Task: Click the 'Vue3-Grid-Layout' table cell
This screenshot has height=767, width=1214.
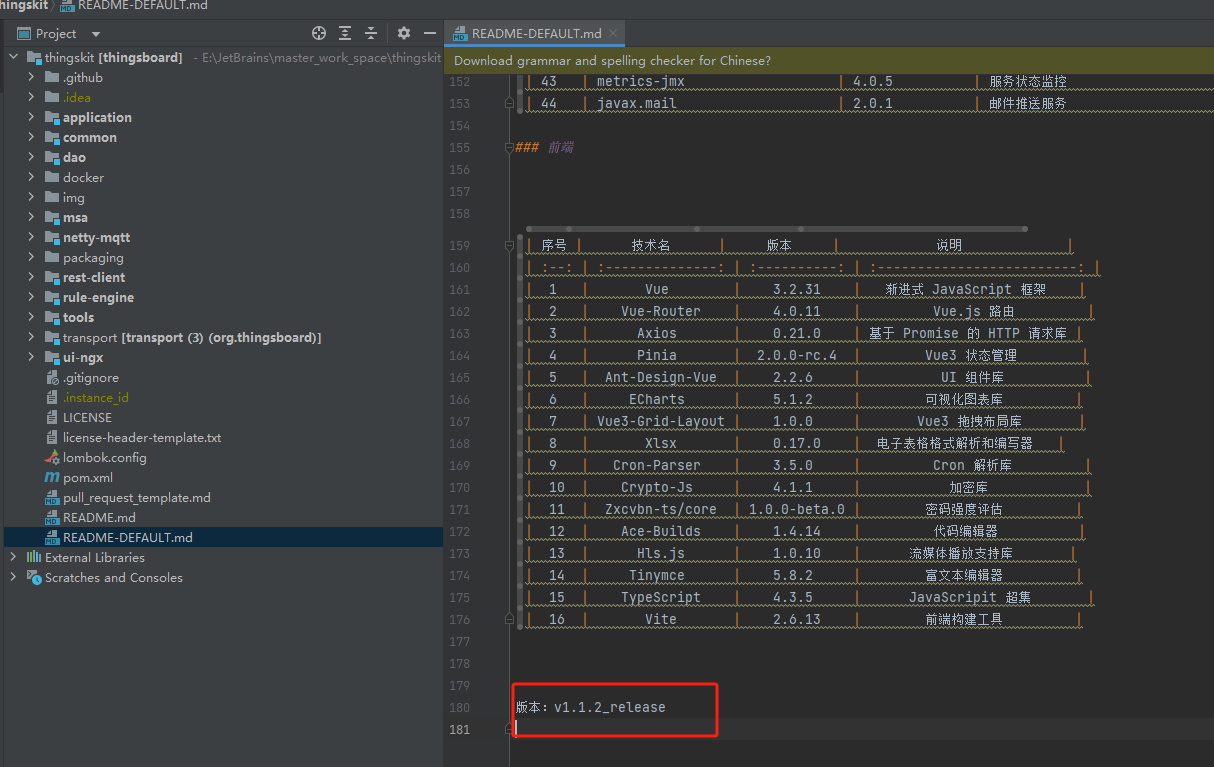Action: click(x=660, y=421)
